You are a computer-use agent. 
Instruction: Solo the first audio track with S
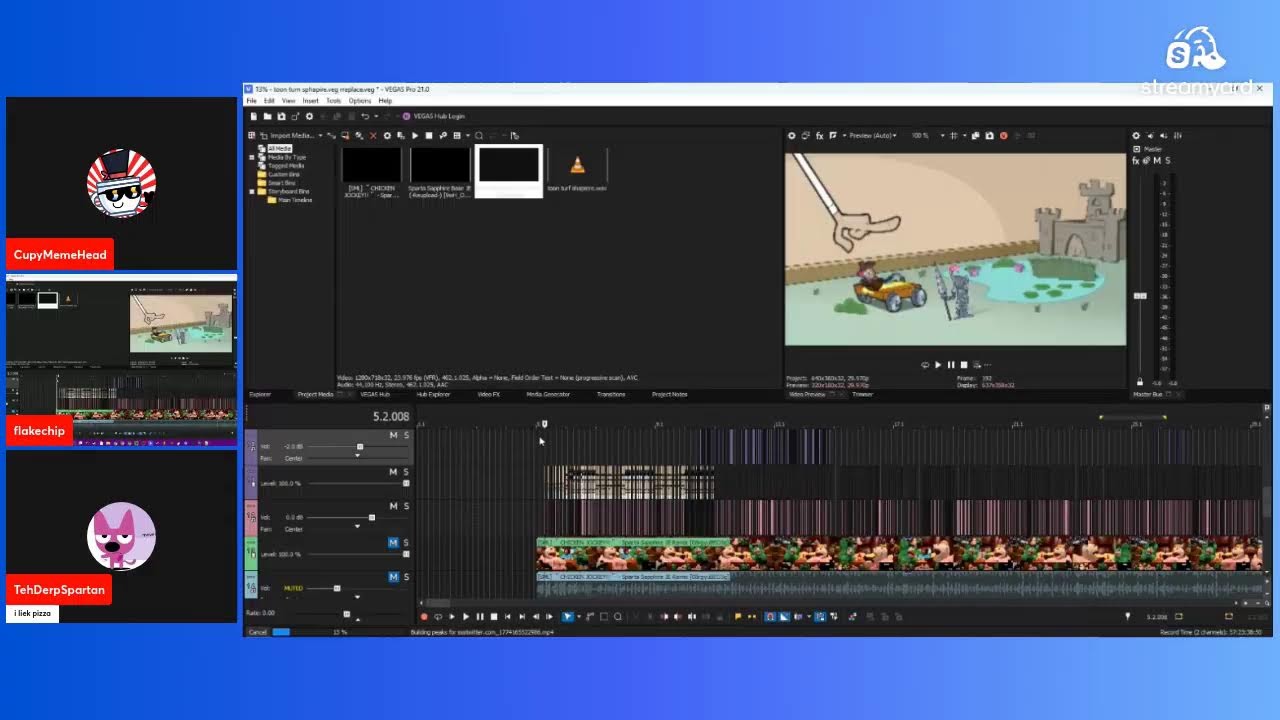point(406,435)
